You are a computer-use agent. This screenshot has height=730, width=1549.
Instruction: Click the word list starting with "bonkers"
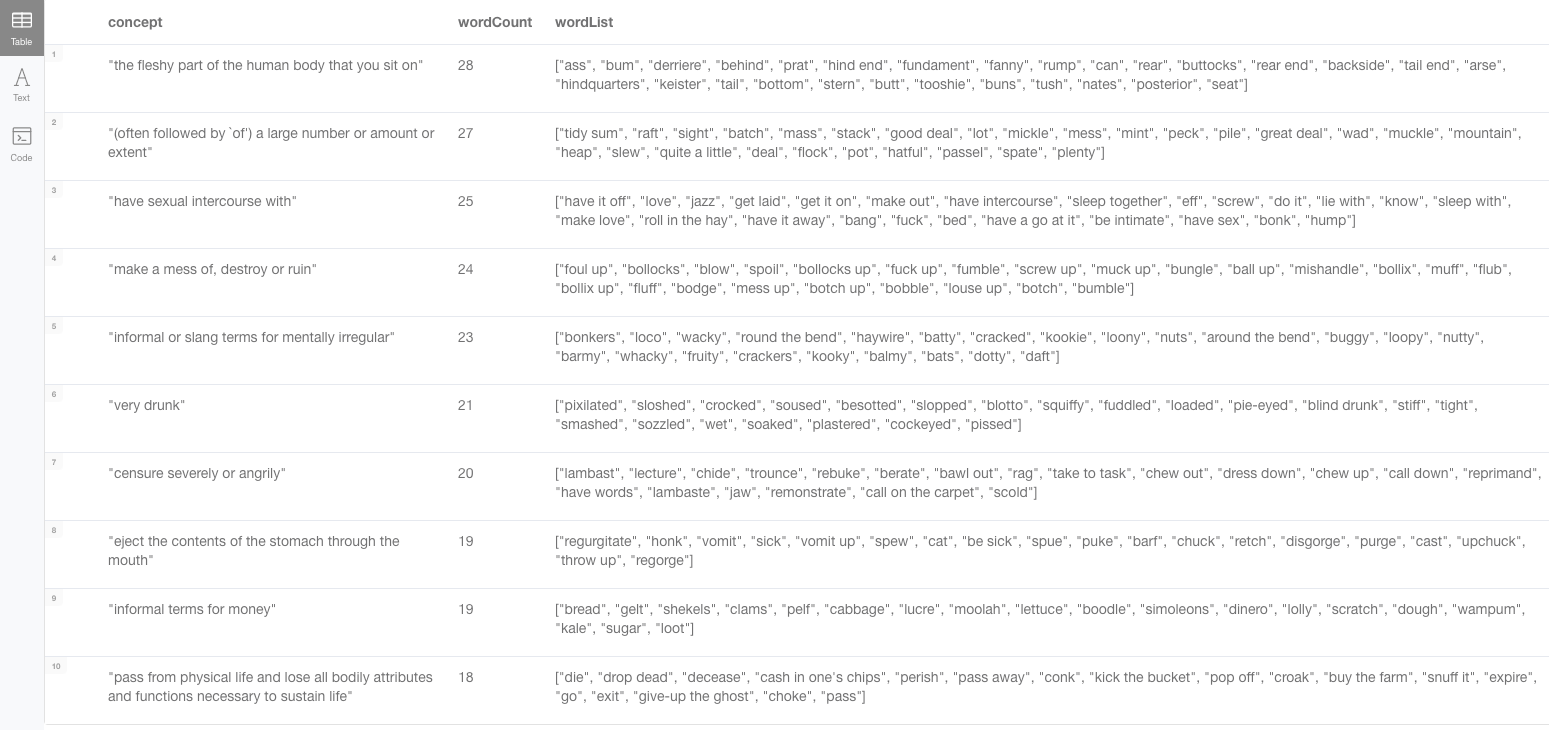(x=1019, y=346)
